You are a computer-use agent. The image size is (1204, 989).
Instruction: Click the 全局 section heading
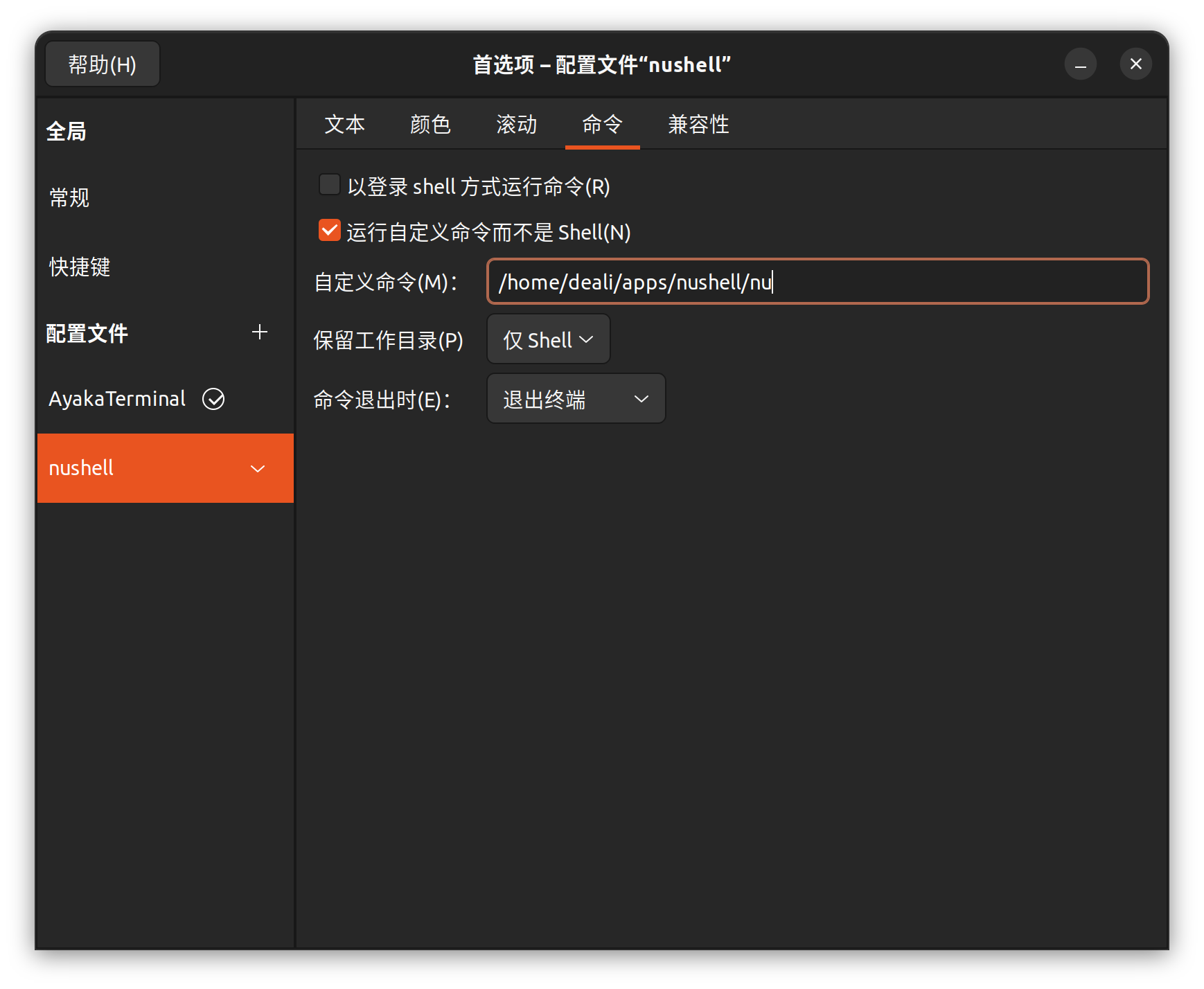click(x=67, y=132)
